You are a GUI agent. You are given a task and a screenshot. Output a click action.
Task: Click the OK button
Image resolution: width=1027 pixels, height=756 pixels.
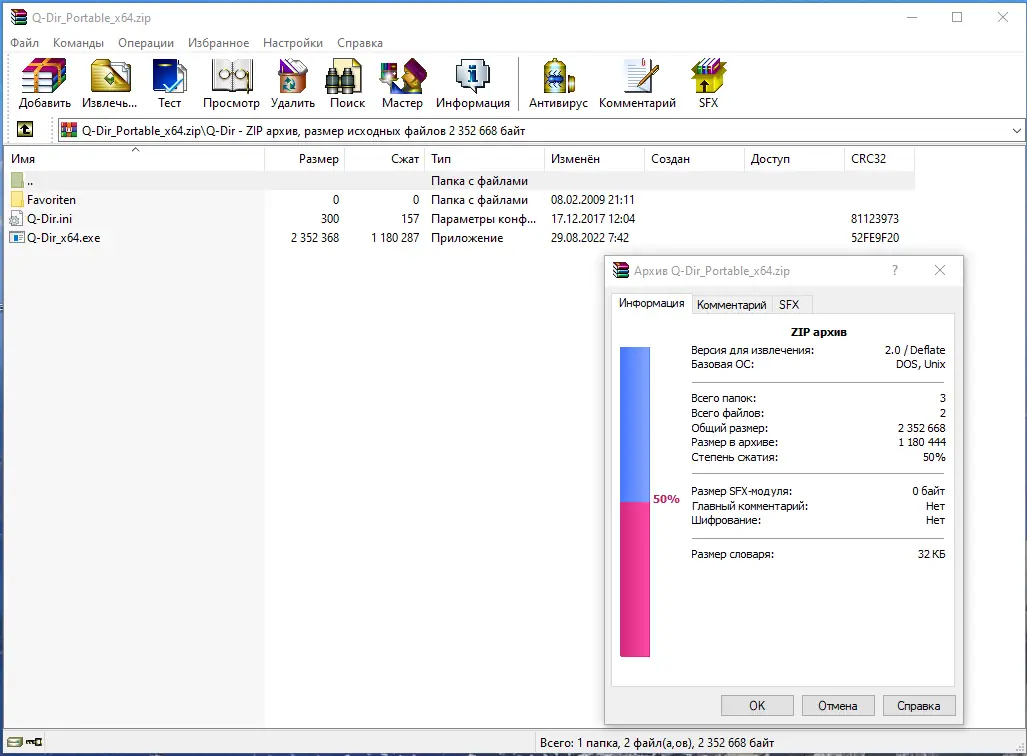pyautogui.click(x=757, y=706)
